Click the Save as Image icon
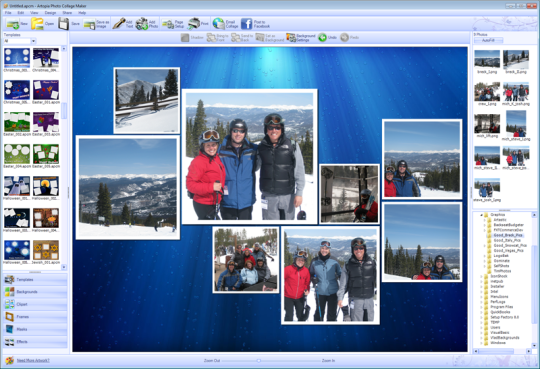Screen dimensions: 540x369 pyautogui.click(x=89, y=24)
